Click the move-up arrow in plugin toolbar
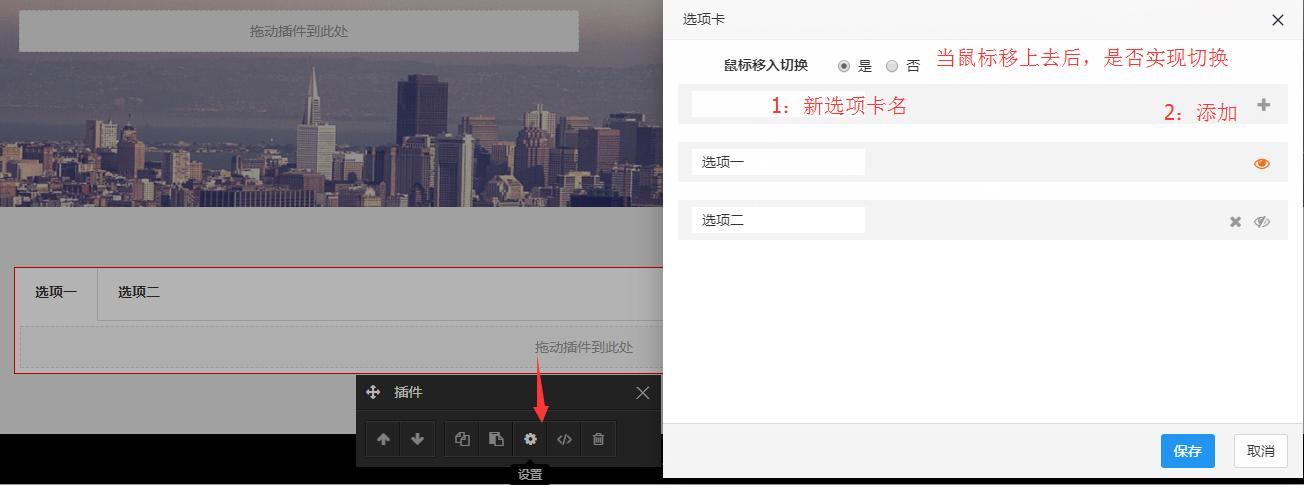This screenshot has height=485, width=1304. pos(383,439)
